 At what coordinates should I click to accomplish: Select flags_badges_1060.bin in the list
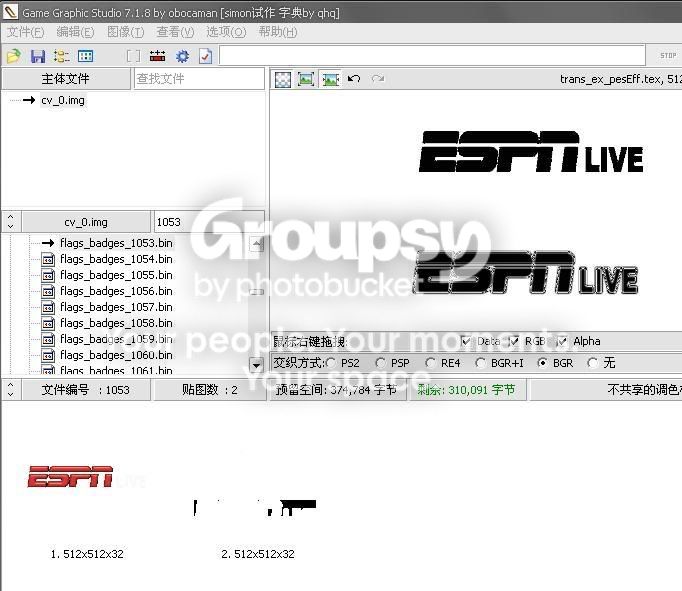point(116,355)
